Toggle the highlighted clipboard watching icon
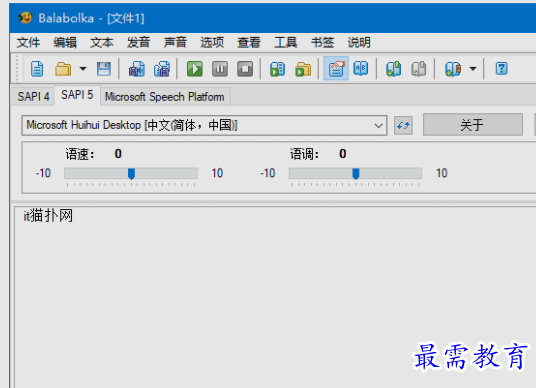 [336, 68]
